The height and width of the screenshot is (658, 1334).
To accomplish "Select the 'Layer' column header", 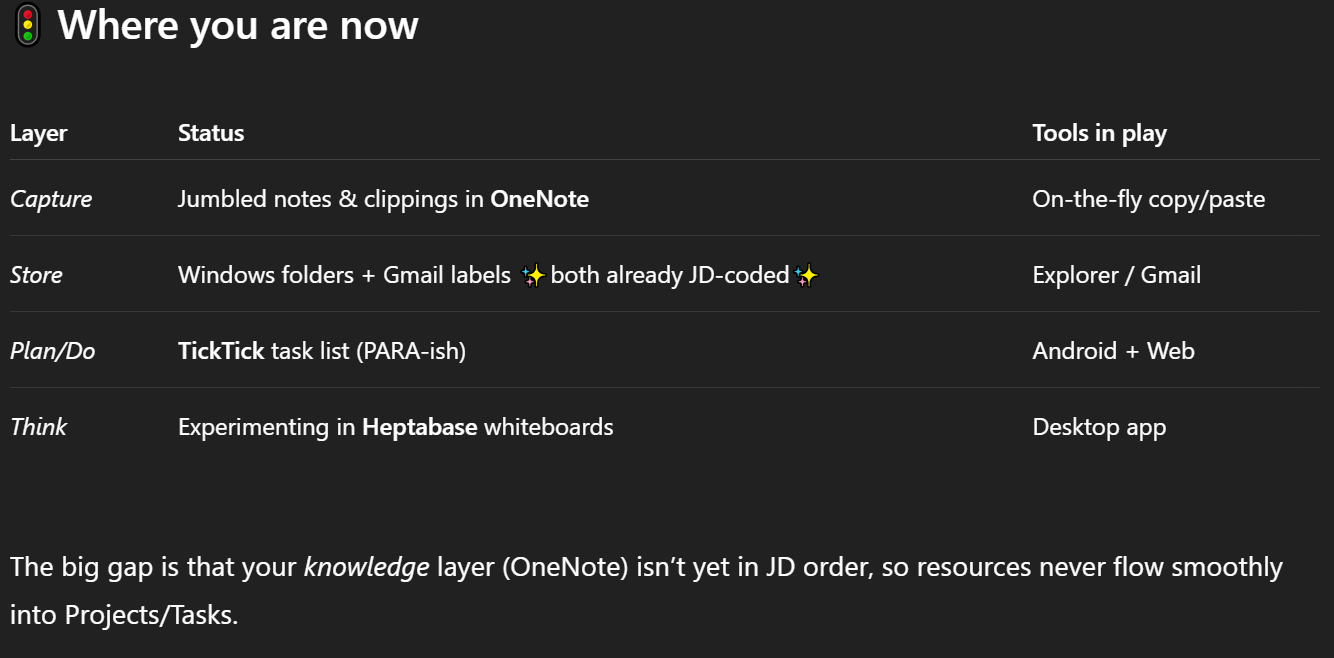I will 39,133.
